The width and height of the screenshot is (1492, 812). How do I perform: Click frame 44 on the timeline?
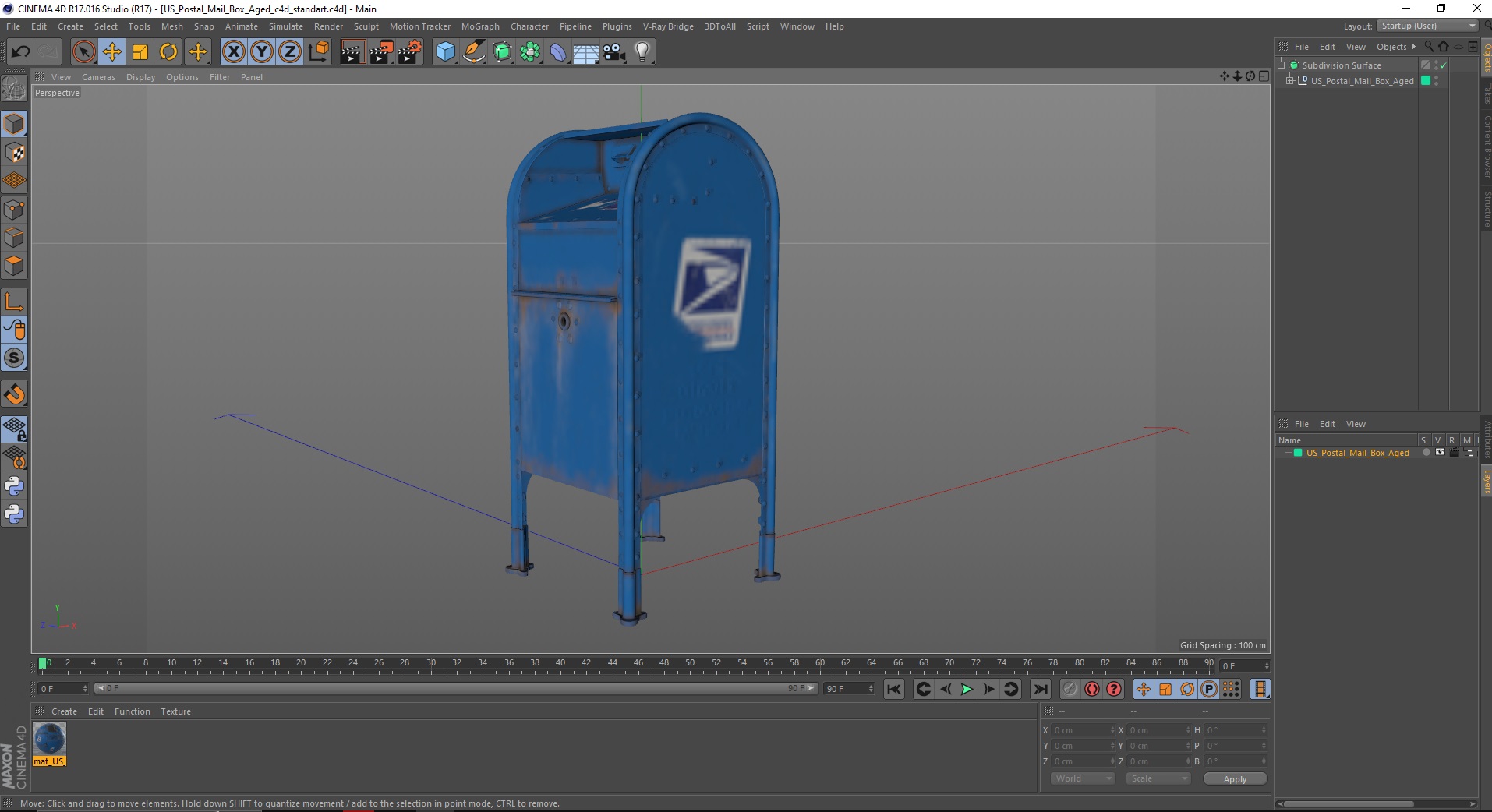tap(613, 663)
